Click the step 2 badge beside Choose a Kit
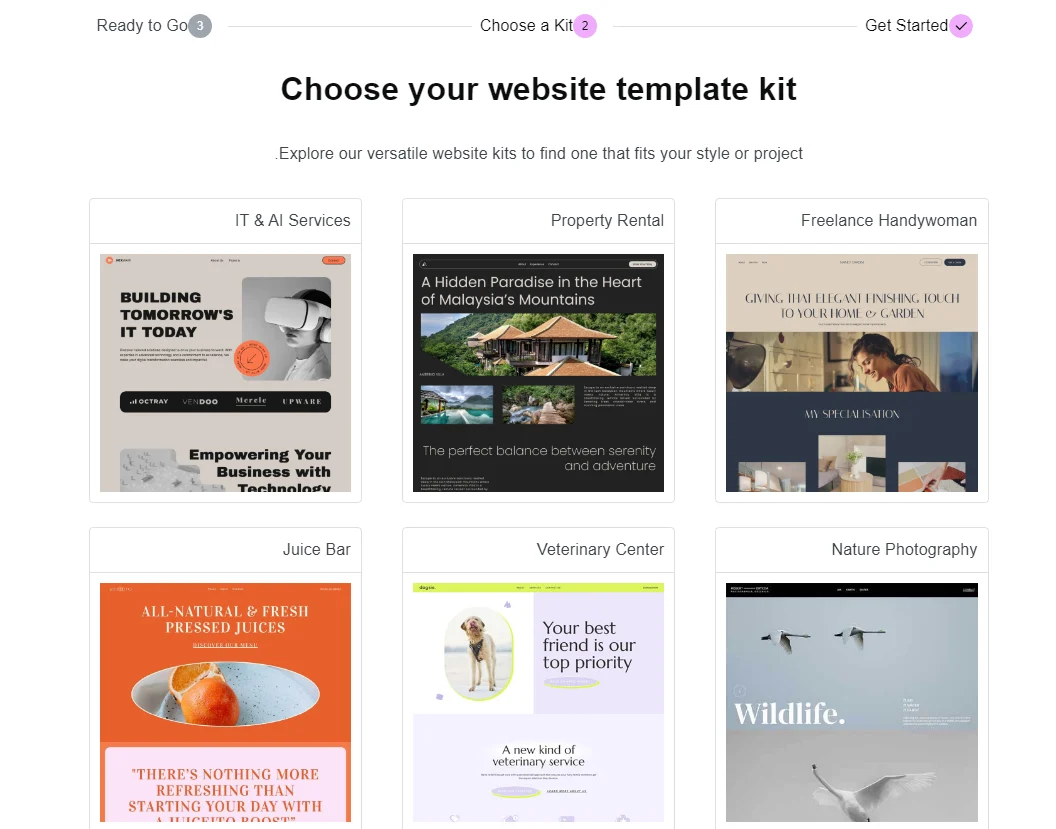The width and height of the screenshot is (1056, 829). (x=585, y=26)
